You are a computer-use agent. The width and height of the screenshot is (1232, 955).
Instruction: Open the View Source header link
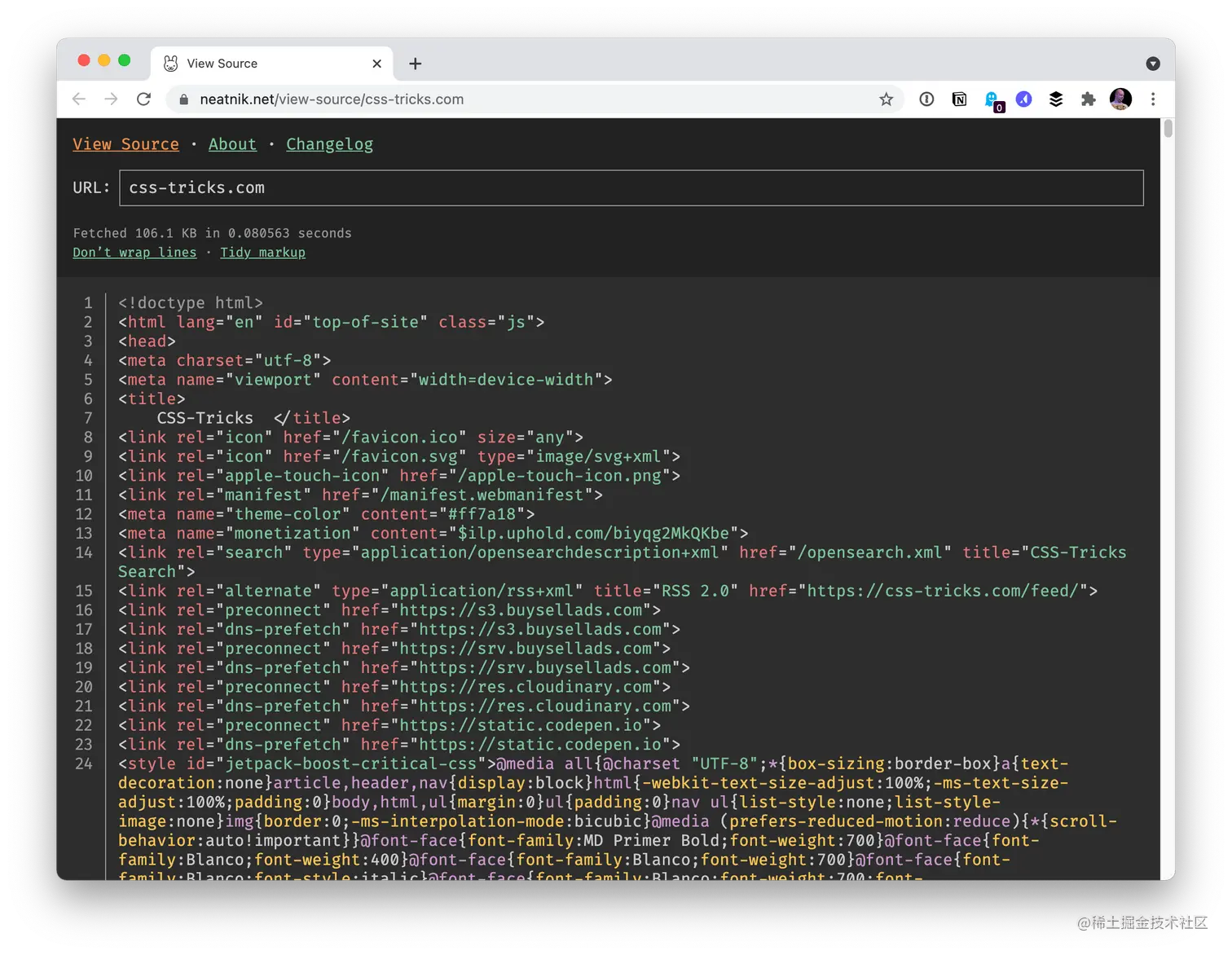pyautogui.click(x=125, y=144)
